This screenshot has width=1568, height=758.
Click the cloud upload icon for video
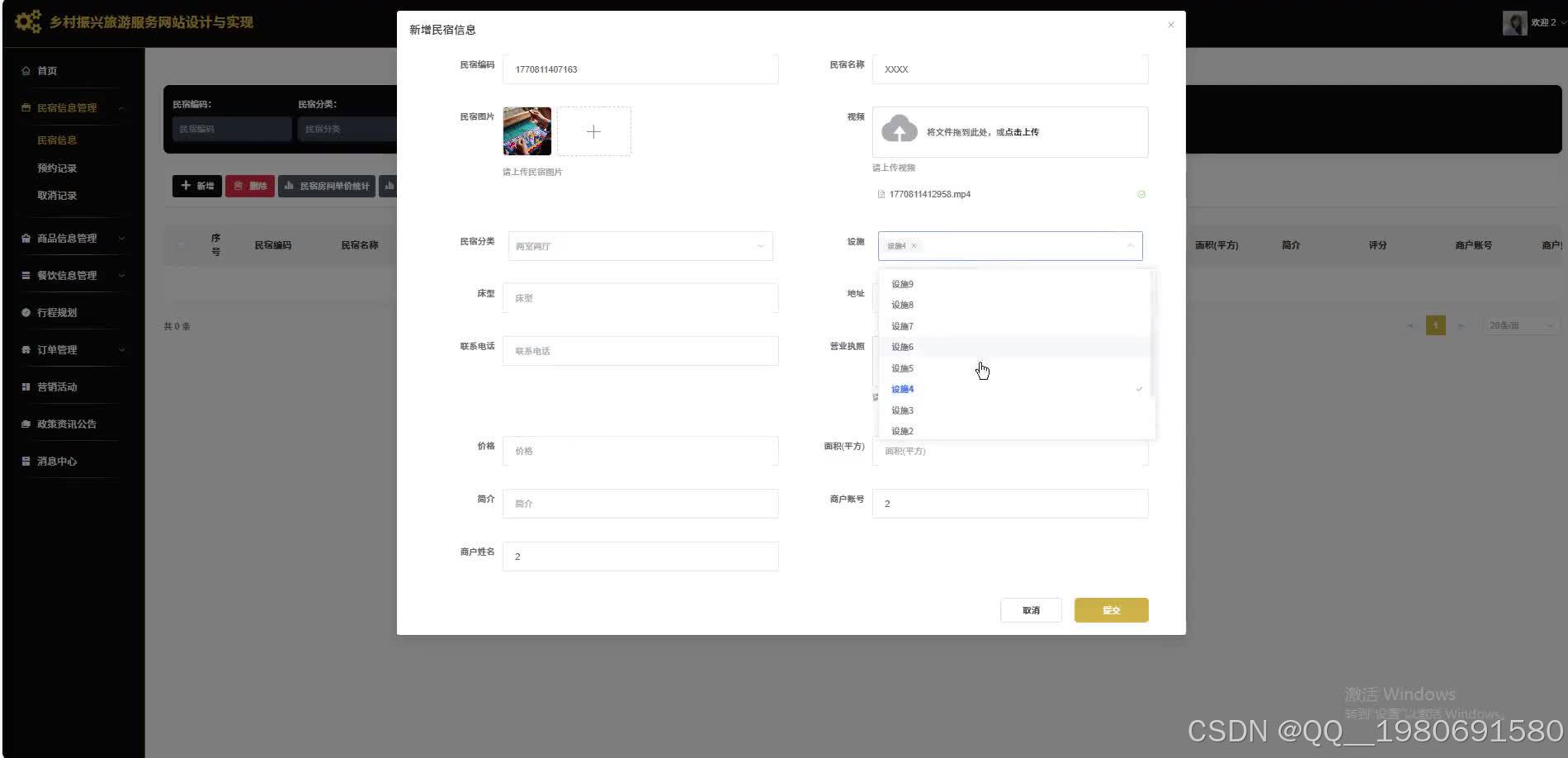point(899,130)
